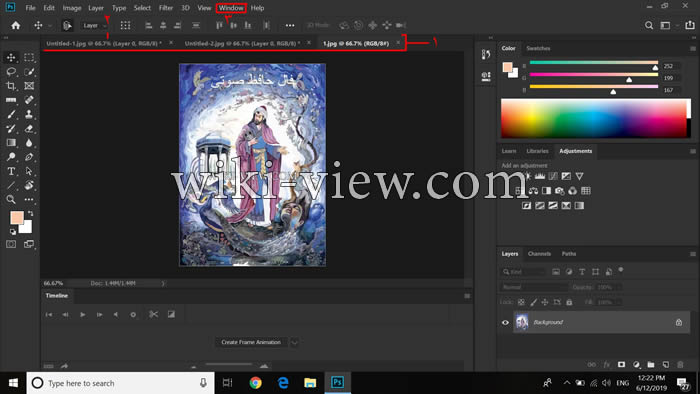Toggle Lock transparent pixels
The width and height of the screenshot is (700, 394).
tap(521, 302)
